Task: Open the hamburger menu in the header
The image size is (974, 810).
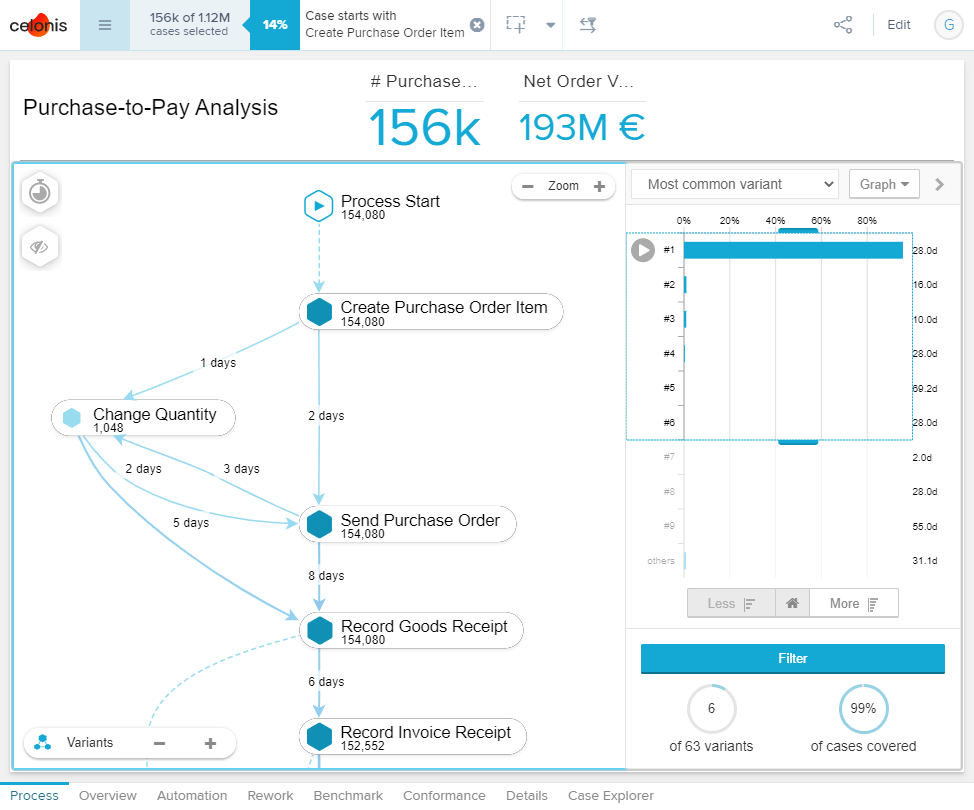Action: tap(105, 25)
